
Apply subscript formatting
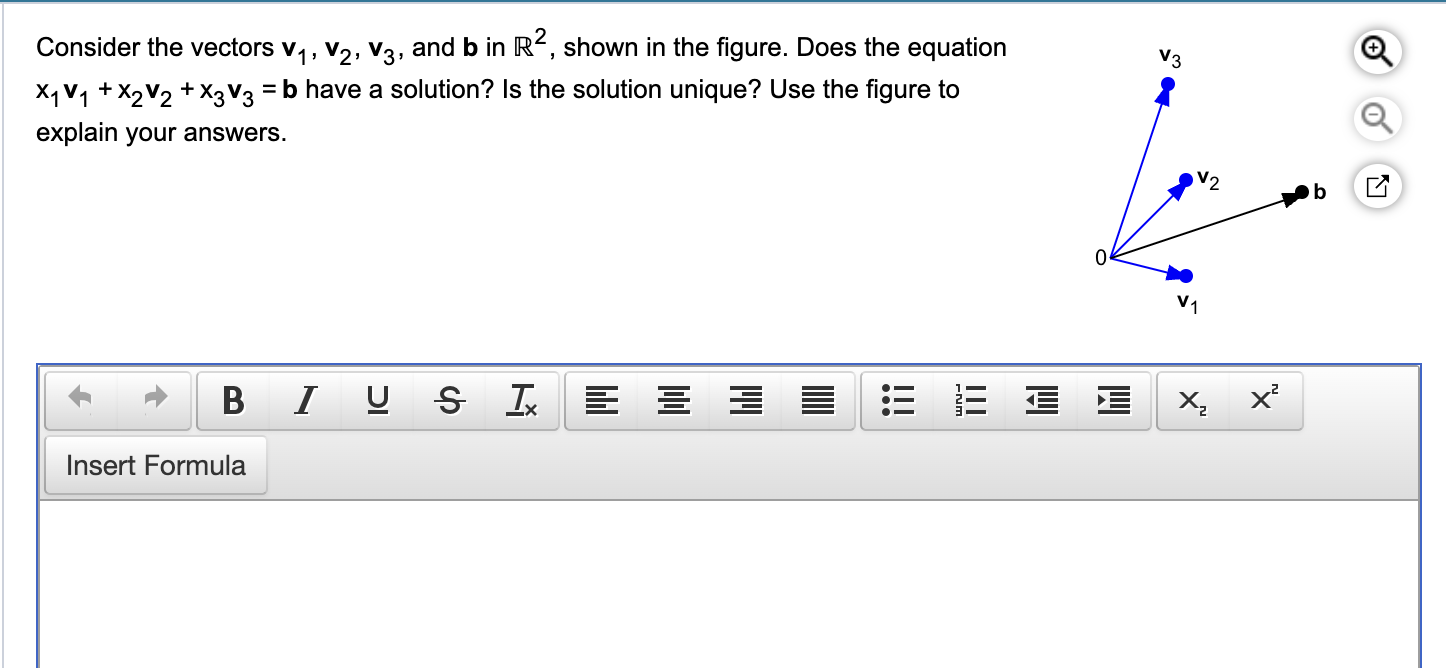click(x=1189, y=400)
